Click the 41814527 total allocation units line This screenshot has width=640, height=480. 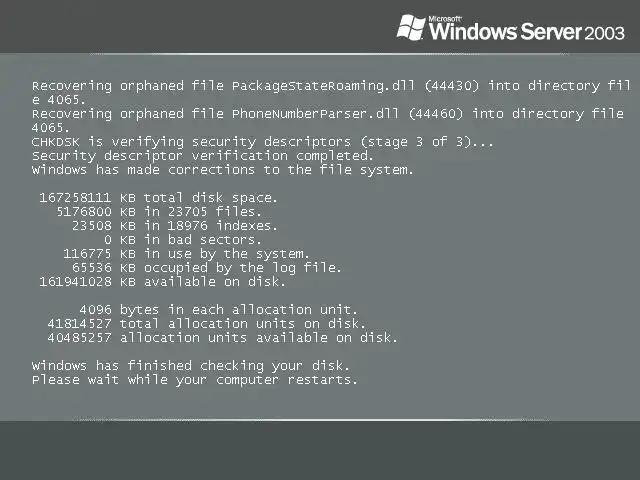click(x=206, y=324)
